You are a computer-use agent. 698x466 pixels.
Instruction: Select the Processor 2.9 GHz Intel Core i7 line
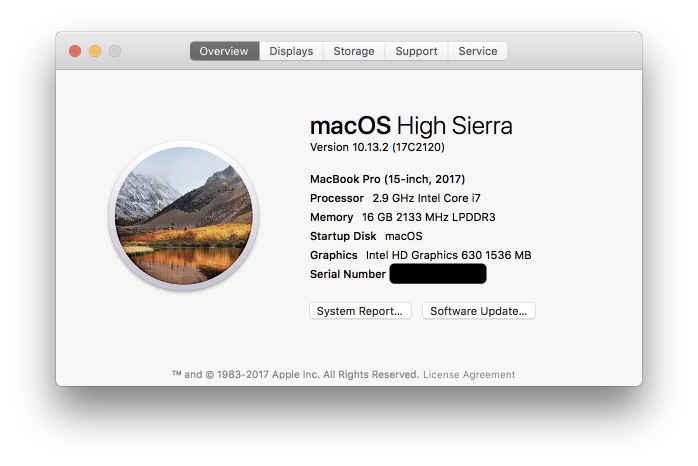pyautogui.click(x=395, y=198)
